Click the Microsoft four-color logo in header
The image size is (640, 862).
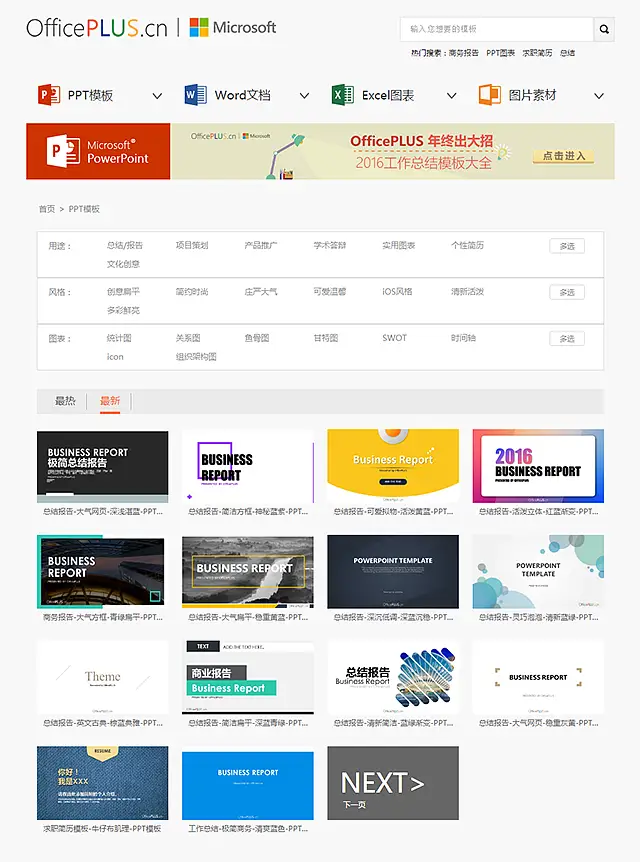point(198,27)
